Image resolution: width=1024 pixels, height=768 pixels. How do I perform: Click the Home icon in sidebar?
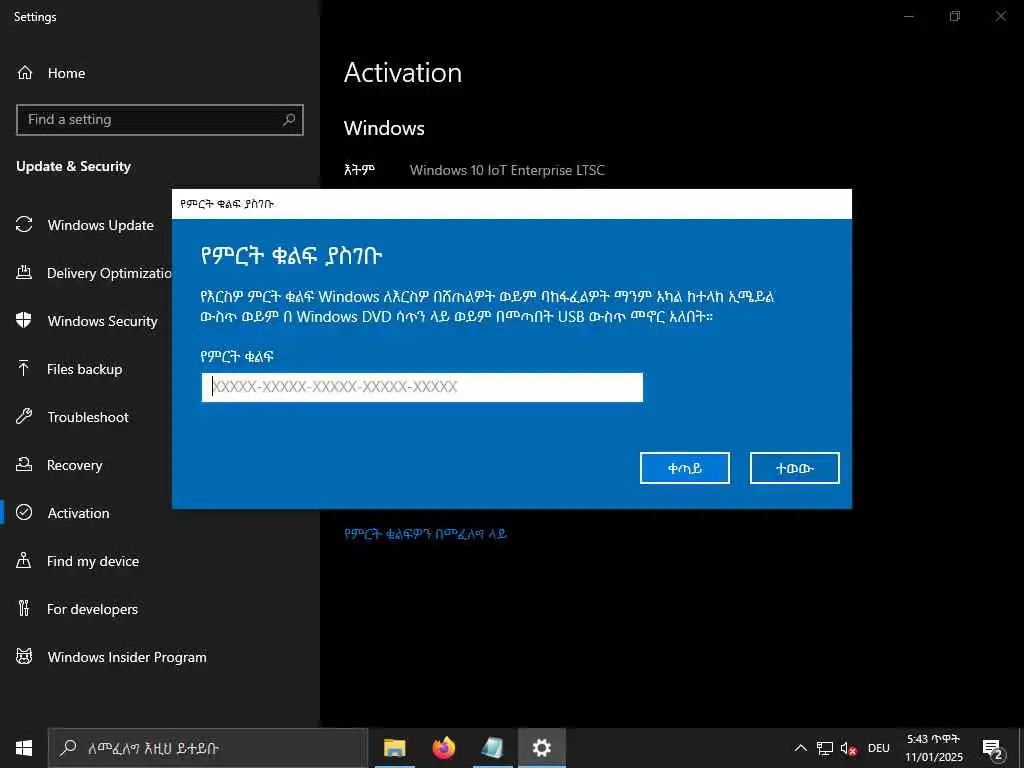pos(25,72)
